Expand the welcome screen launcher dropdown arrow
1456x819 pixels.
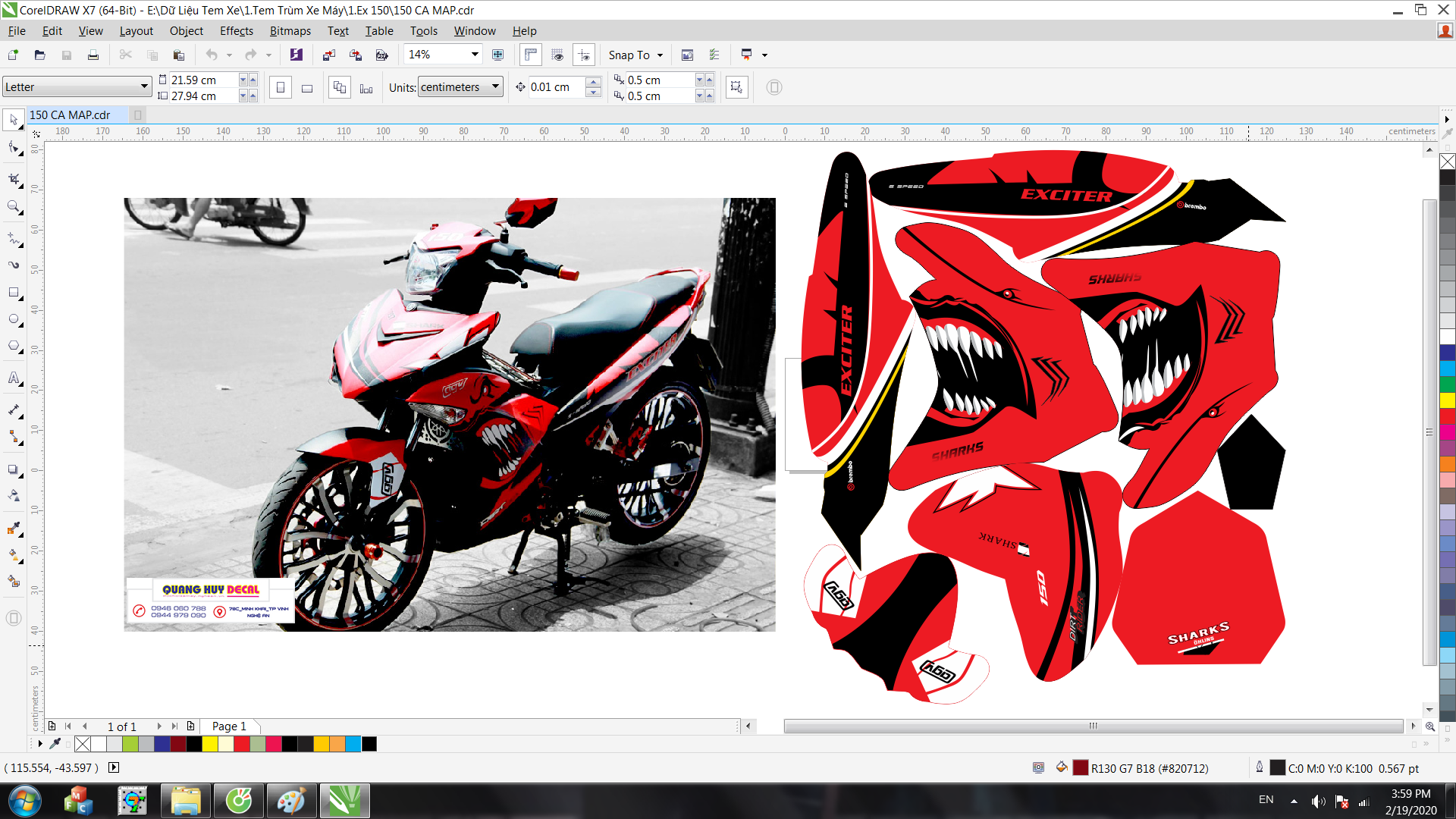coord(764,55)
